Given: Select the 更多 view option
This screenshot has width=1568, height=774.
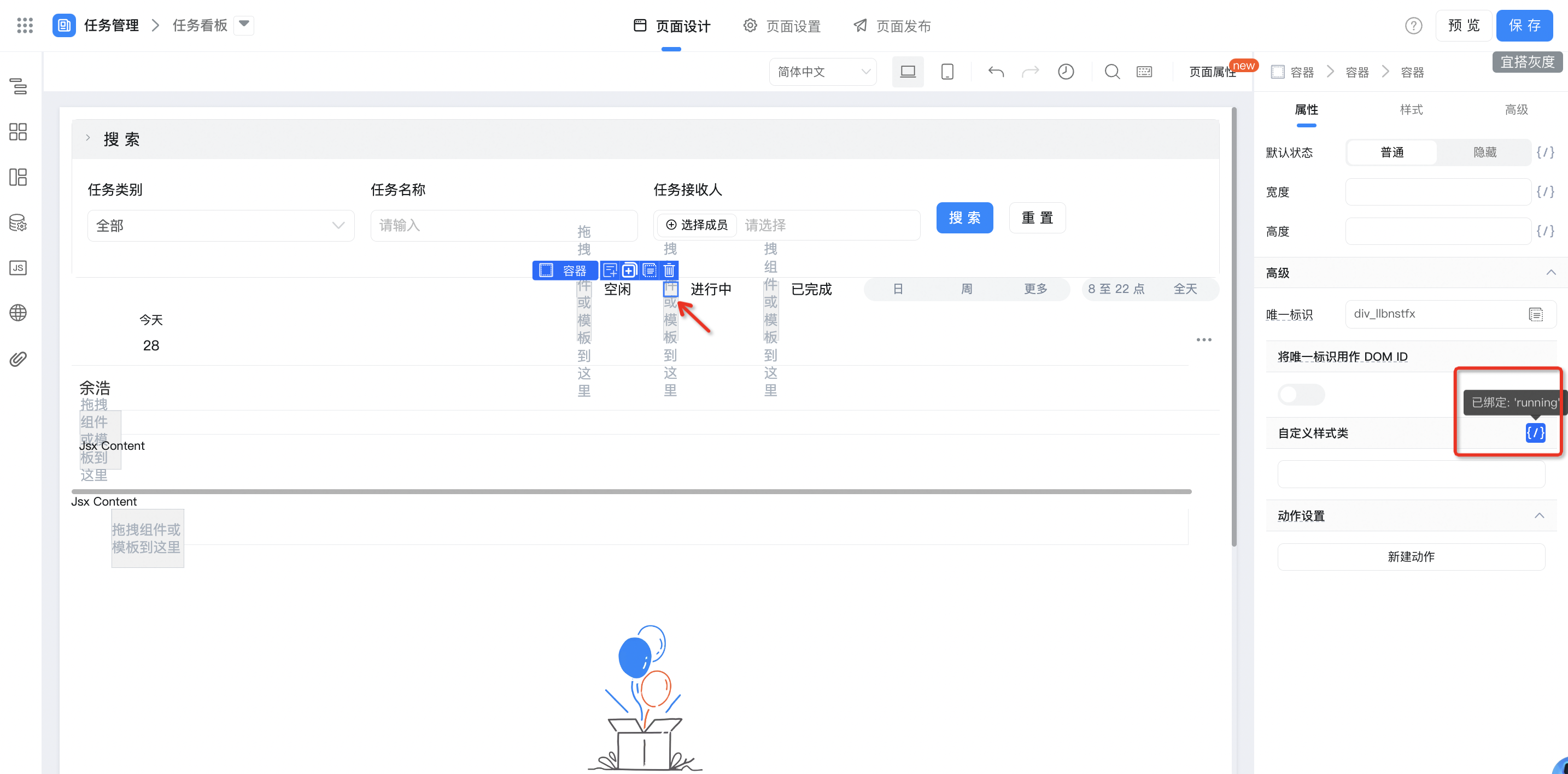Looking at the screenshot, I should coord(1035,289).
